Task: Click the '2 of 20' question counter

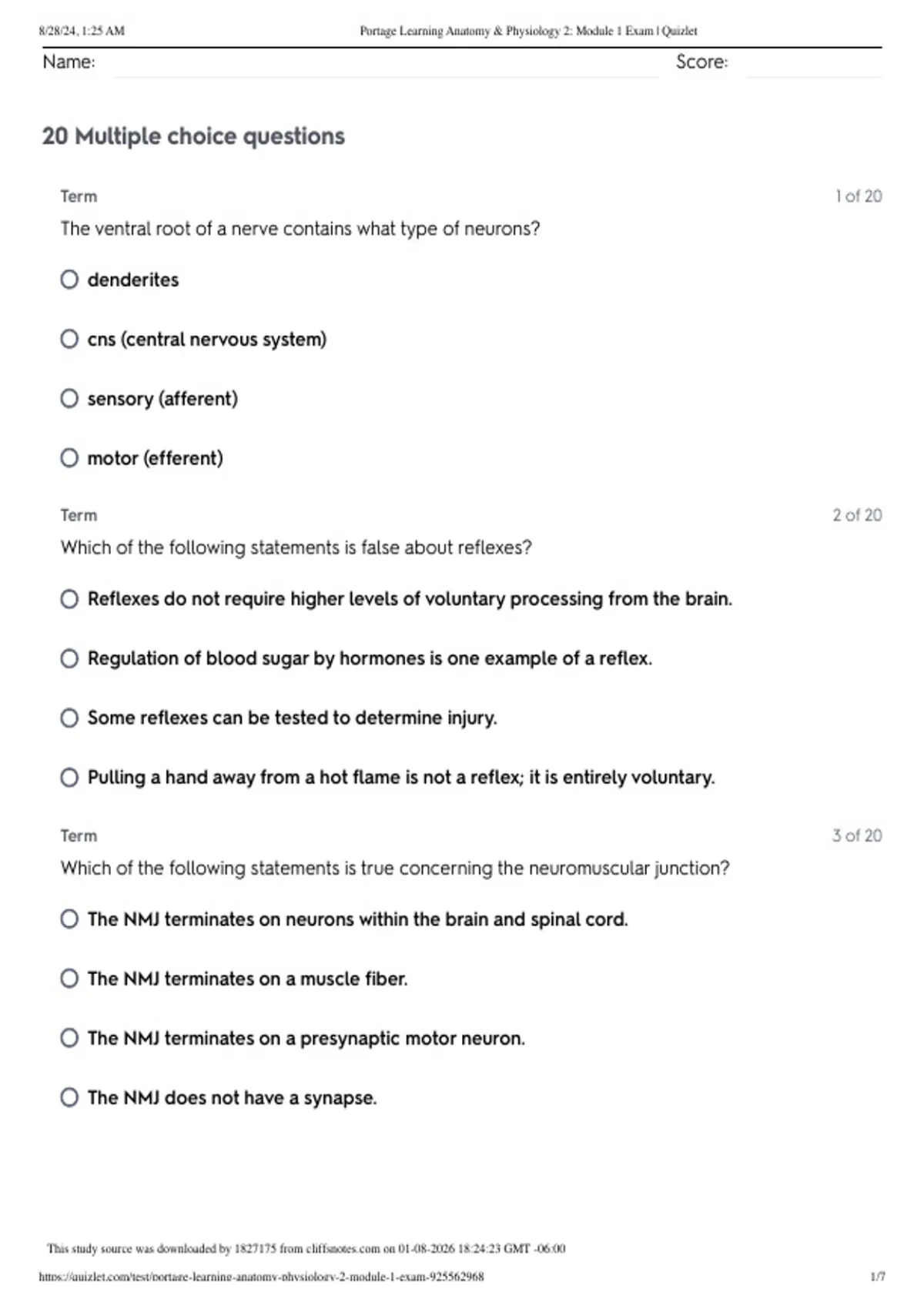Action: click(856, 515)
